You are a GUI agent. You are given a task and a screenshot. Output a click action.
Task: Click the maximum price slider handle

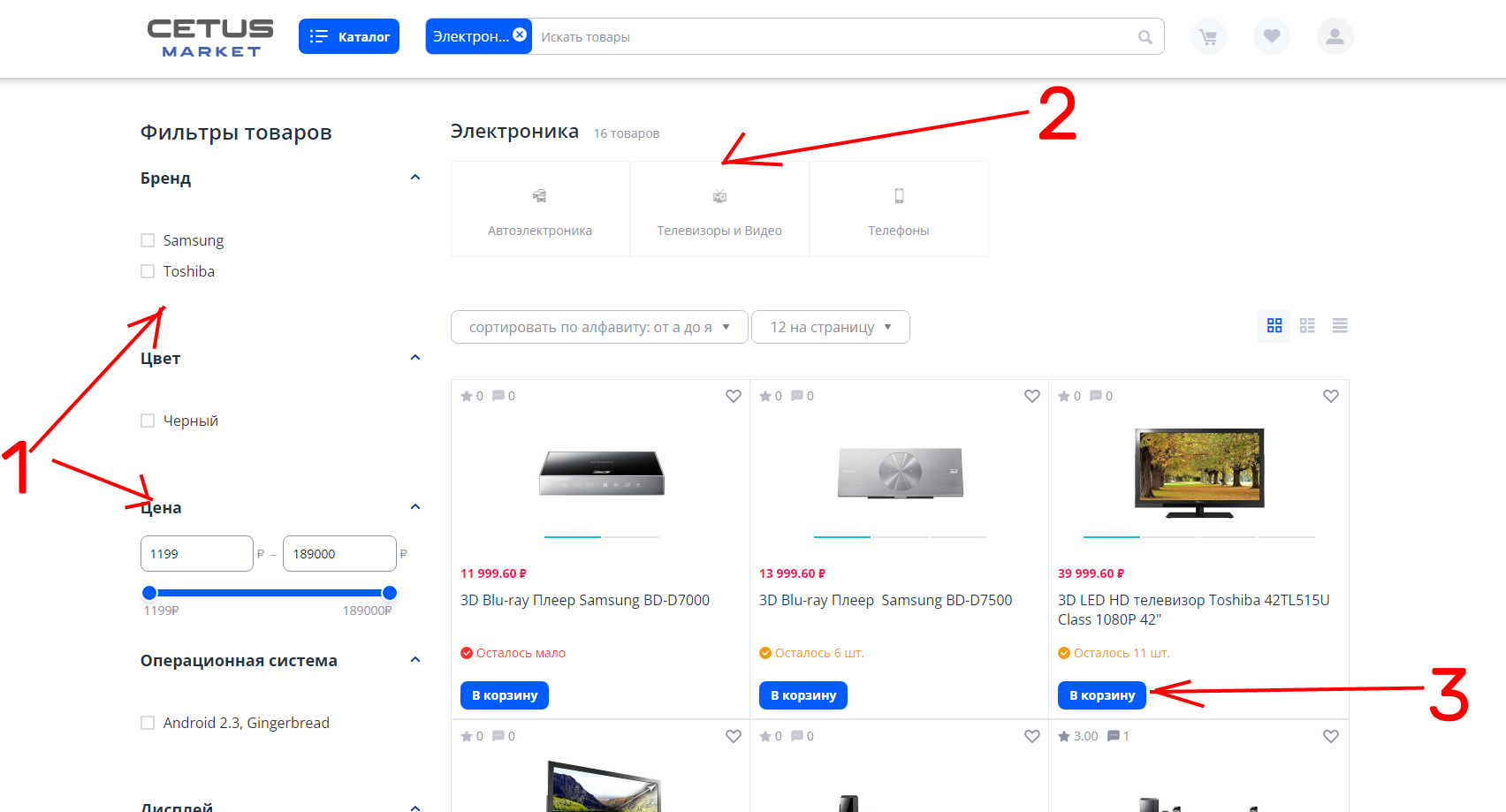[x=390, y=593]
